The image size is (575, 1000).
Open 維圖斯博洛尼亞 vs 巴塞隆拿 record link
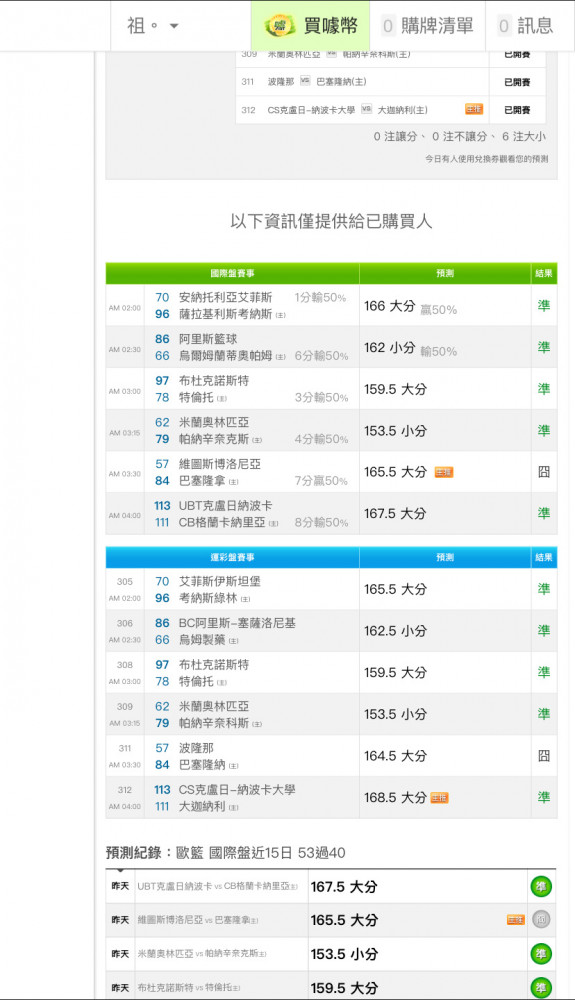[198, 920]
